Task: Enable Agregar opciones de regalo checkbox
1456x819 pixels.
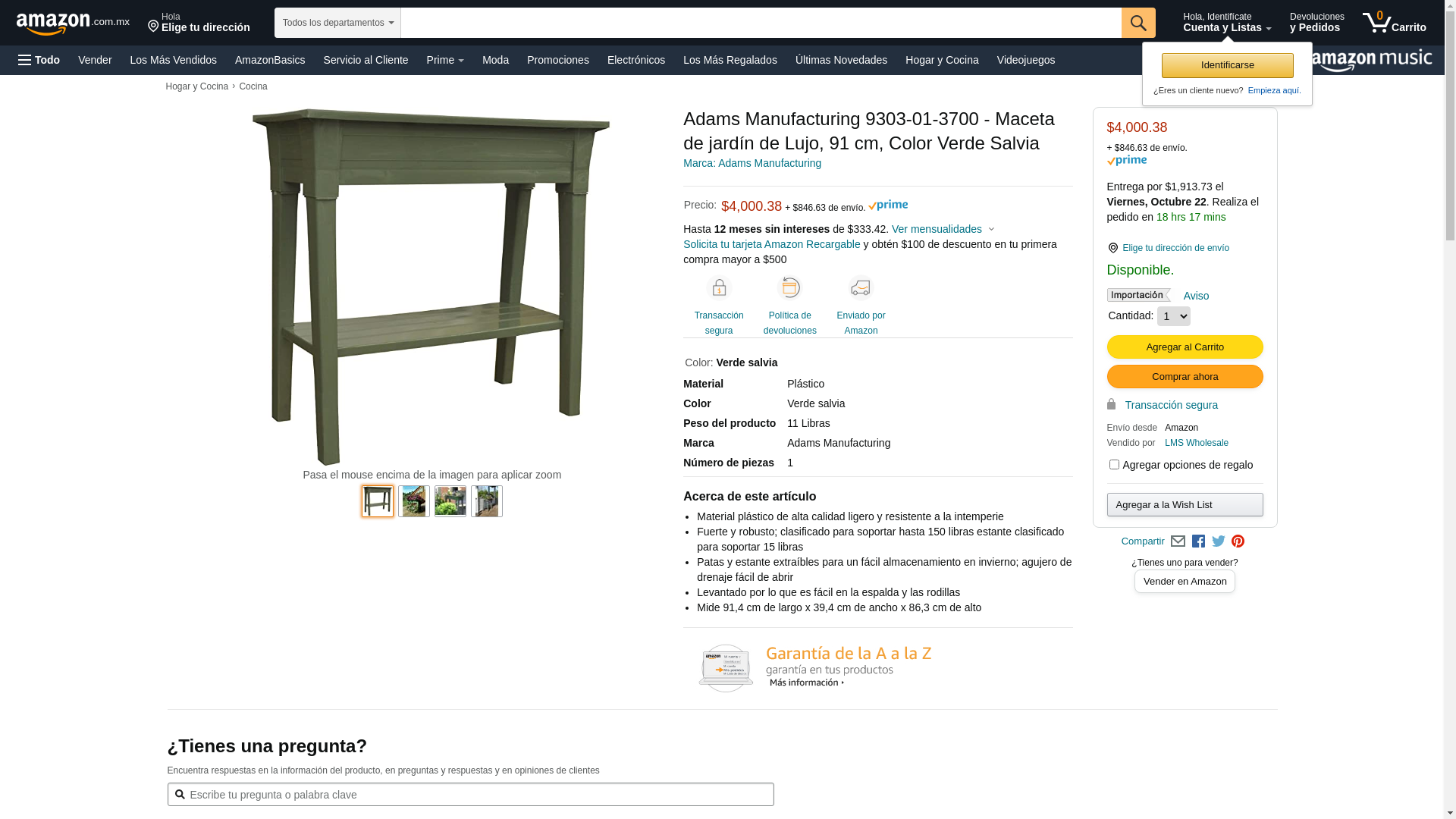Action: point(1114,464)
